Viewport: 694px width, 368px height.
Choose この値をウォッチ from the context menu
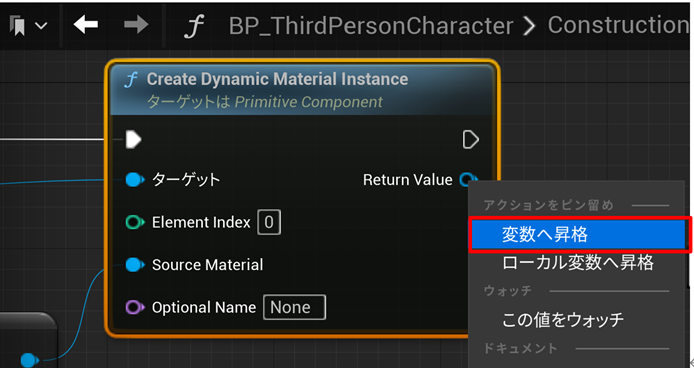[563, 319]
